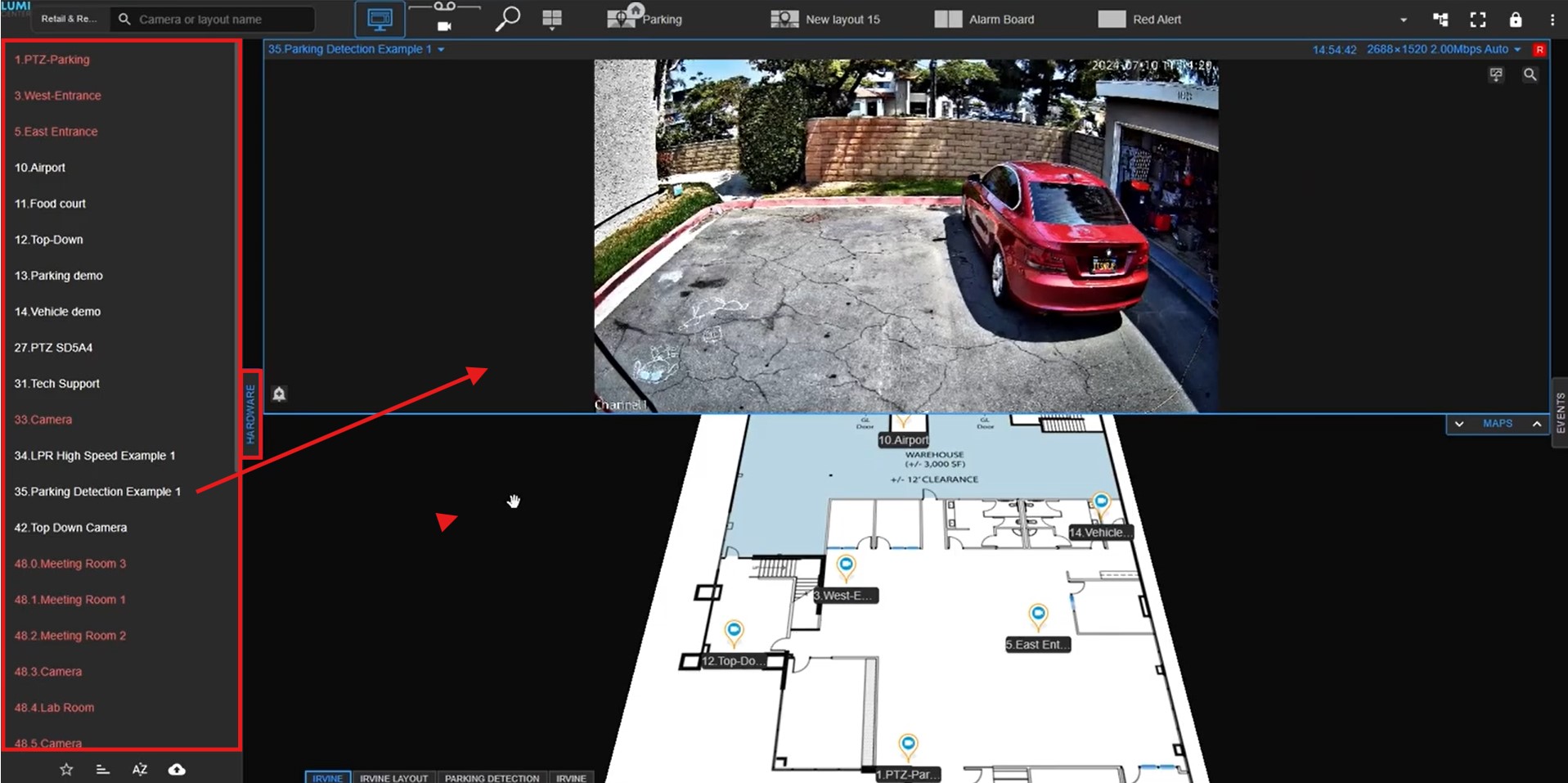Expand the stream resolution dropdown
This screenshot has height=783, width=1568.
coord(1517,50)
